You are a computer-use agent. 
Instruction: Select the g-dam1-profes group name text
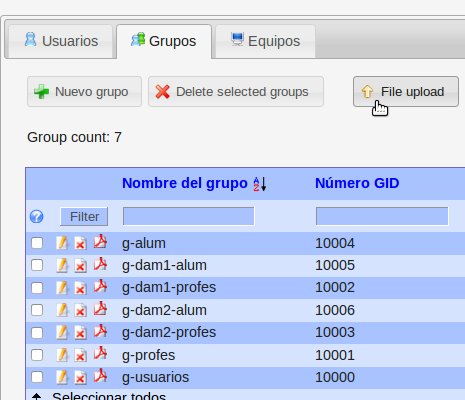(x=169, y=288)
